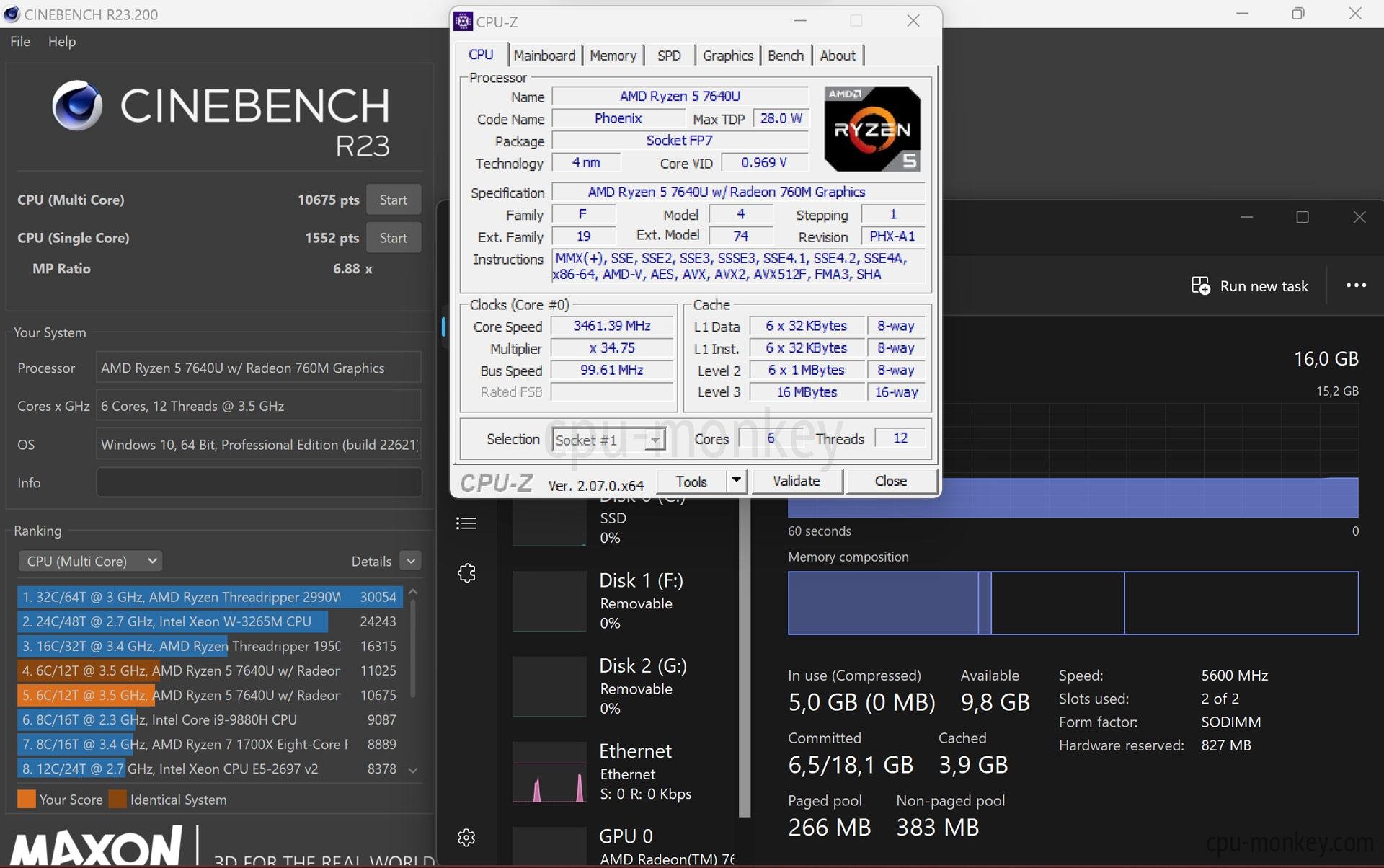Click the Run new task icon

[x=1201, y=285]
